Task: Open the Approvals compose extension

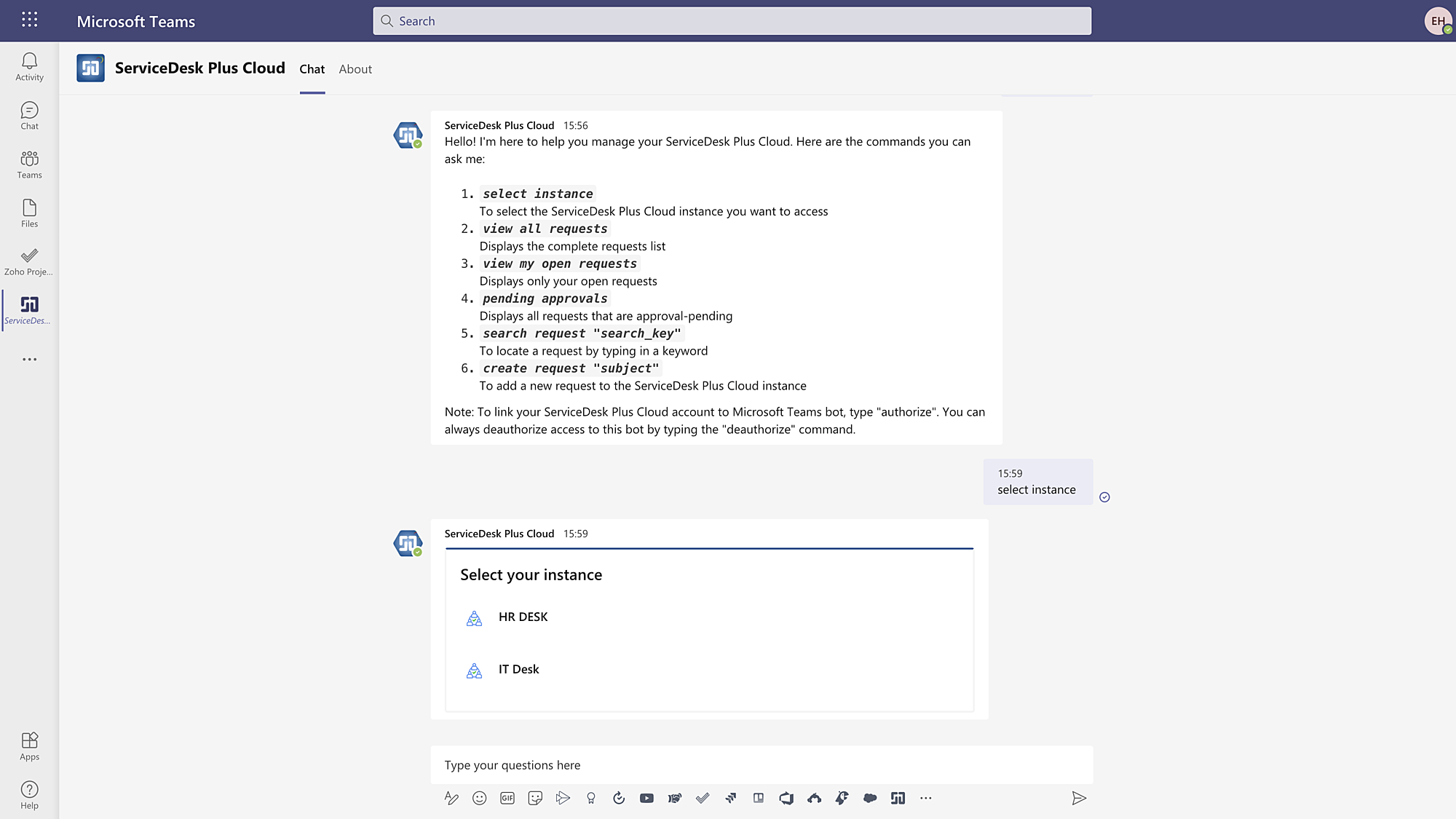Action: [619, 798]
